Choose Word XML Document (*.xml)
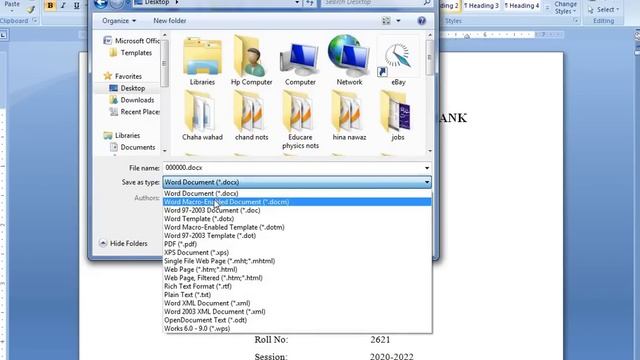This screenshot has width=640, height=360. coord(297,303)
